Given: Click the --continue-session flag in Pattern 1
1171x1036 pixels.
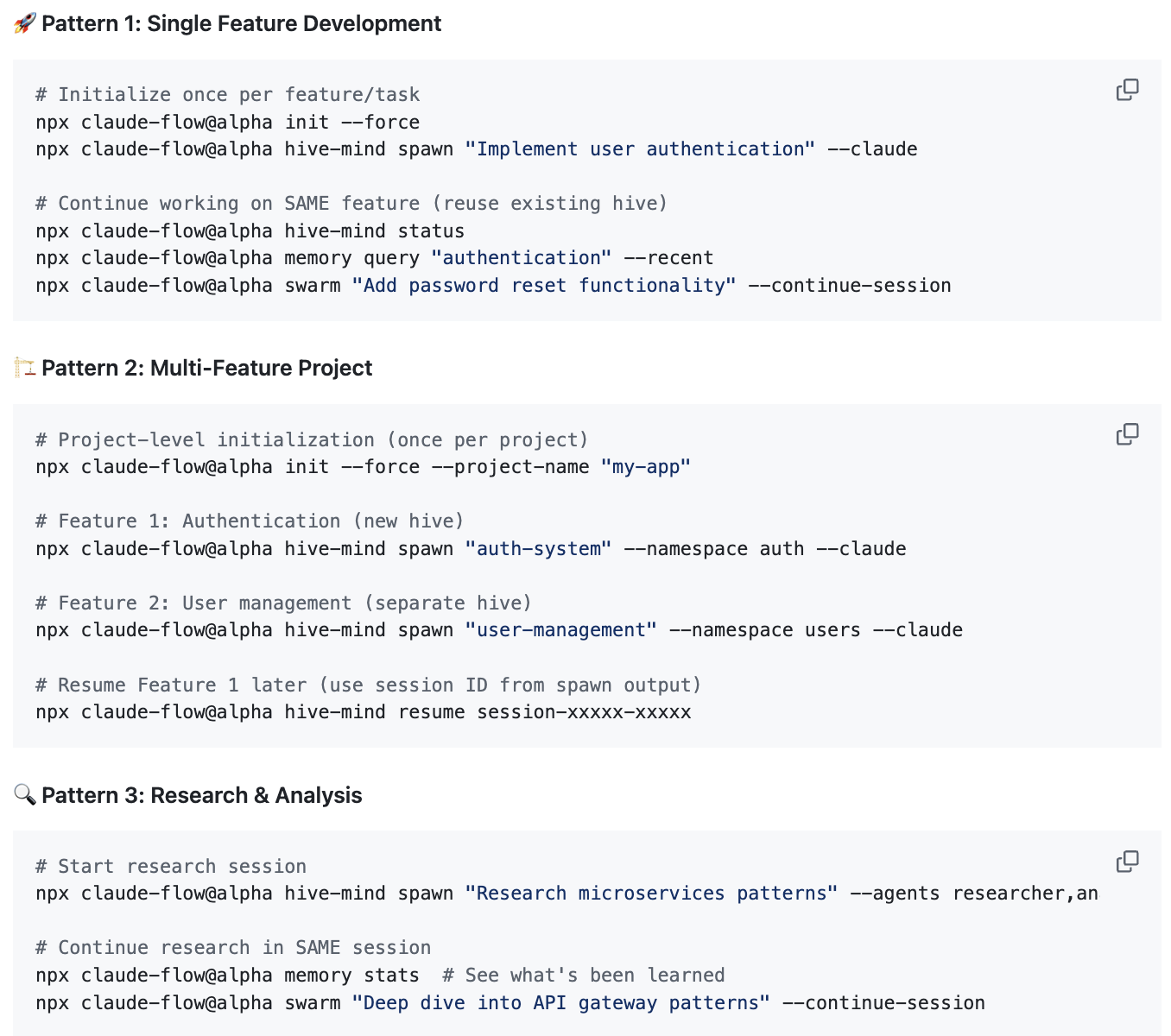Looking at the screenshot, I should (849, 286).
